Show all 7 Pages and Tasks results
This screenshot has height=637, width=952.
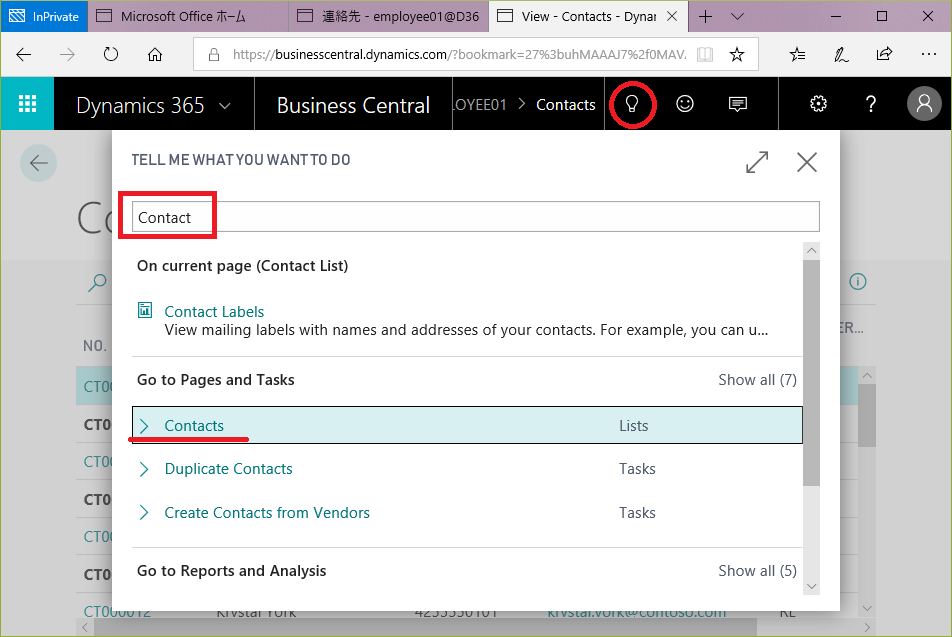pos(757,380)
